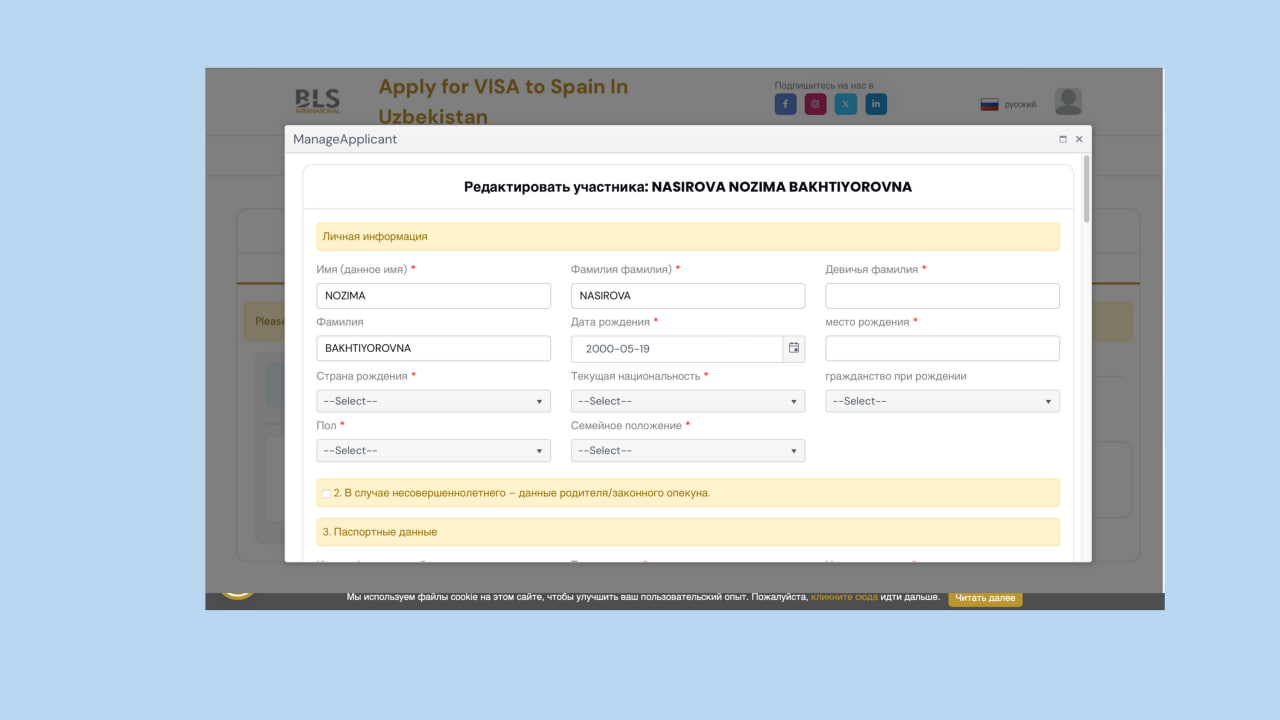Viewport: 1280px width, 720px height.
Task: Follow the кликните сюда cookie link
Action: [844, 597]
